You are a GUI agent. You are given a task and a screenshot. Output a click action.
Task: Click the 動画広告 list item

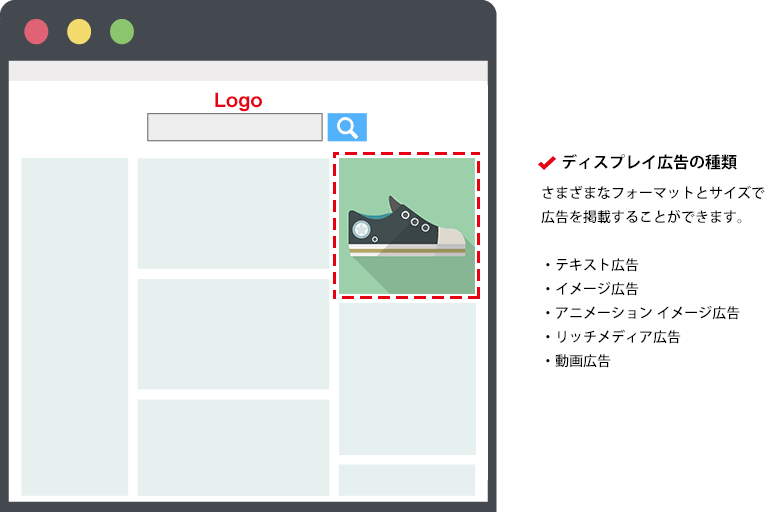pyautogui.click(x=583, y=361)
